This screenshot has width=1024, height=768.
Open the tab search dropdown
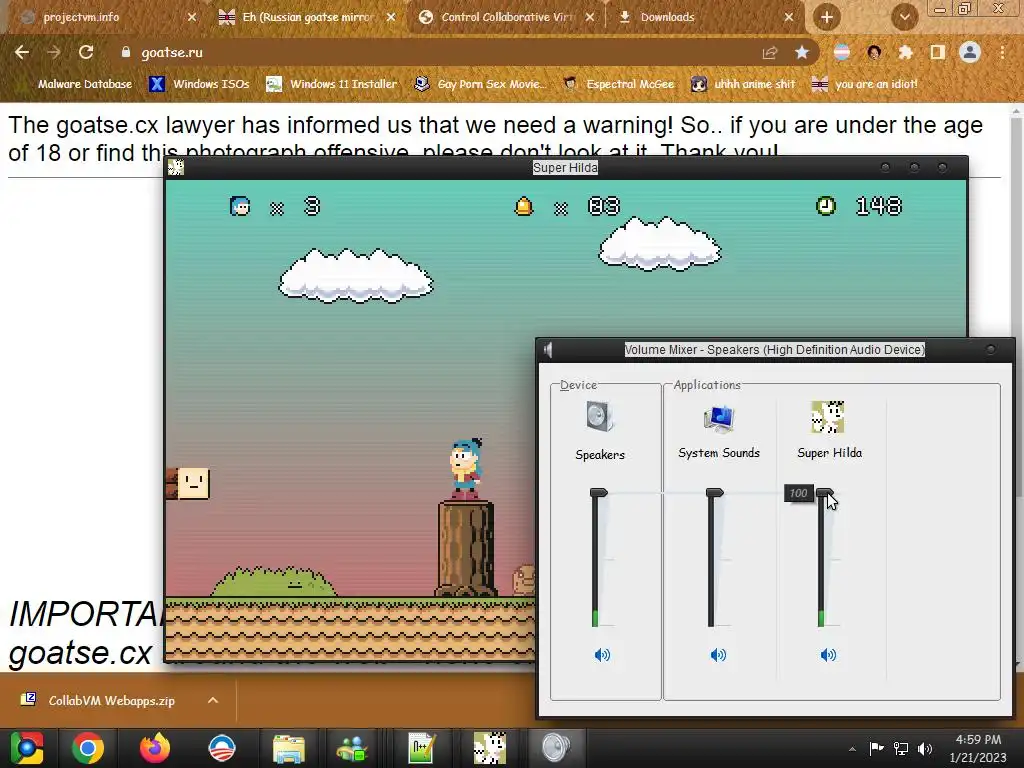pyautogui.click(x=904, y=17)
